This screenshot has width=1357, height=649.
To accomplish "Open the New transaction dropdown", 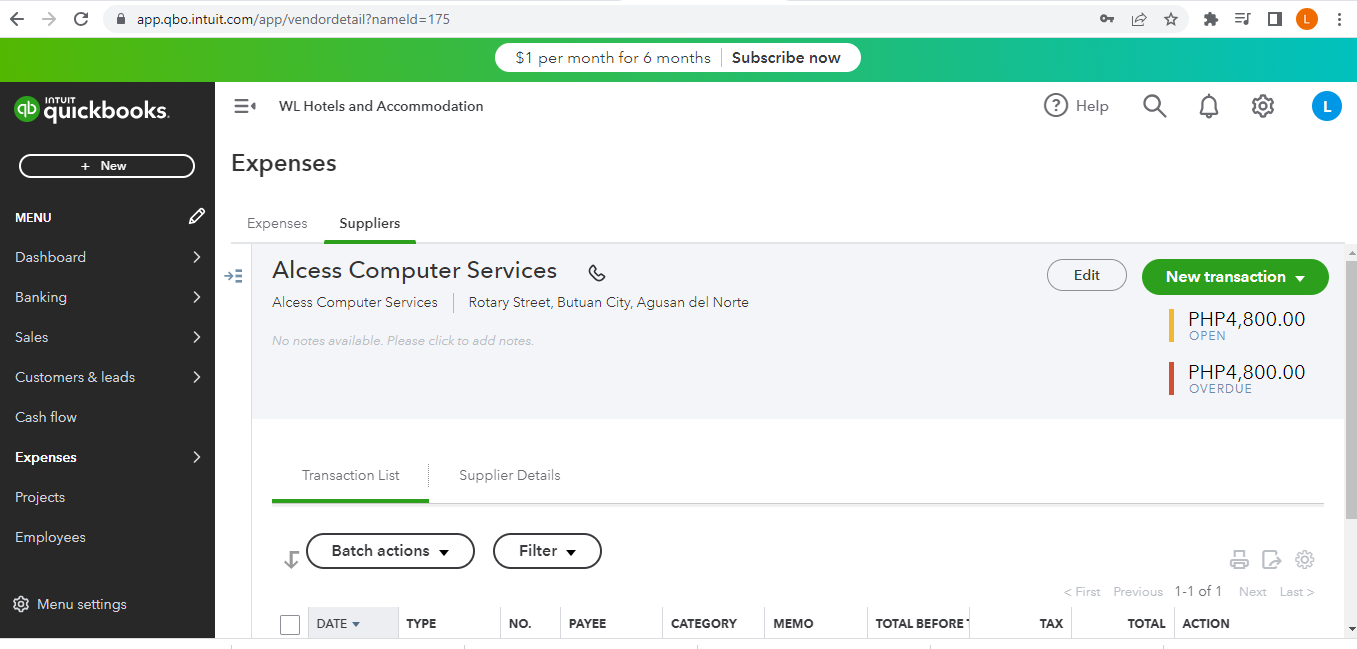I will tap(1235, 277).
